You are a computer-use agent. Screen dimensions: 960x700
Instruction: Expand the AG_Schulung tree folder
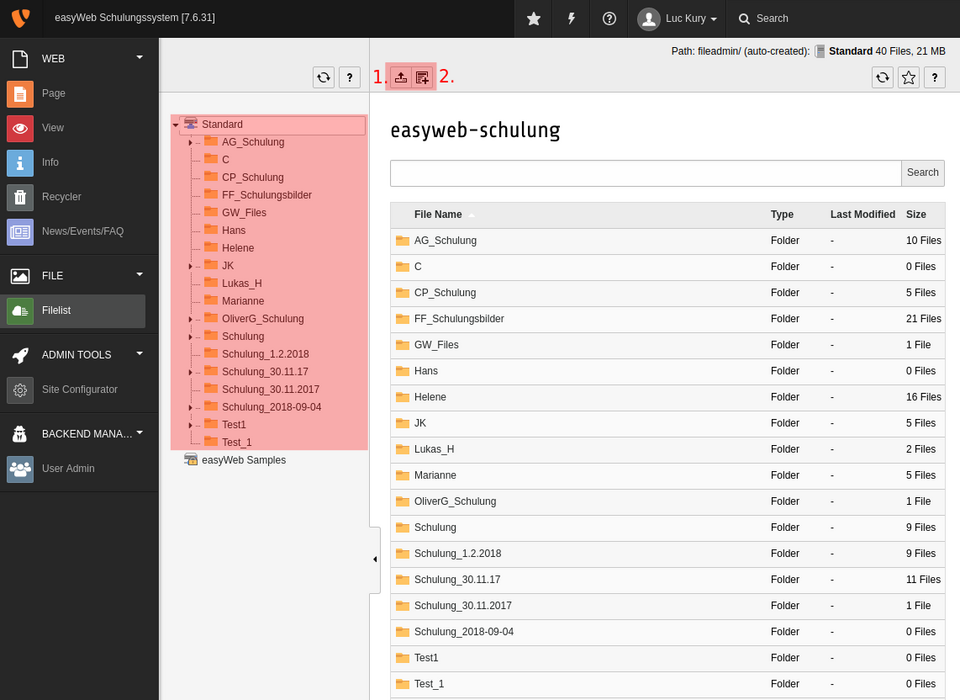[190, 143]
